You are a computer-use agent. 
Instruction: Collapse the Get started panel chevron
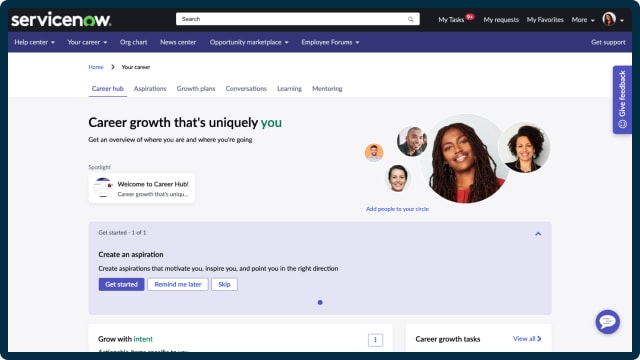[538, 233]
